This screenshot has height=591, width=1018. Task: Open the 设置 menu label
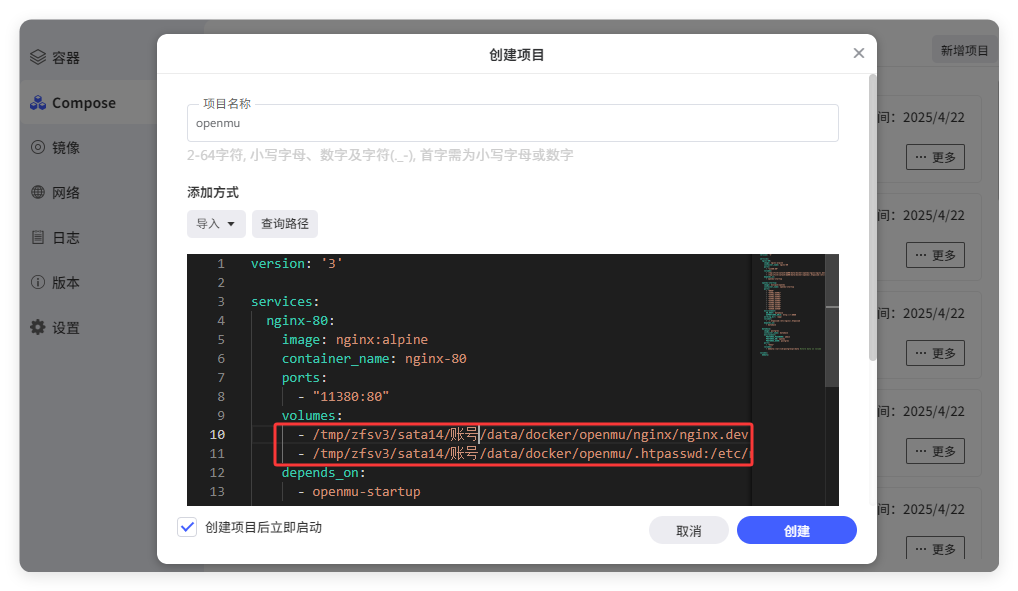click(x=66, y=327)
